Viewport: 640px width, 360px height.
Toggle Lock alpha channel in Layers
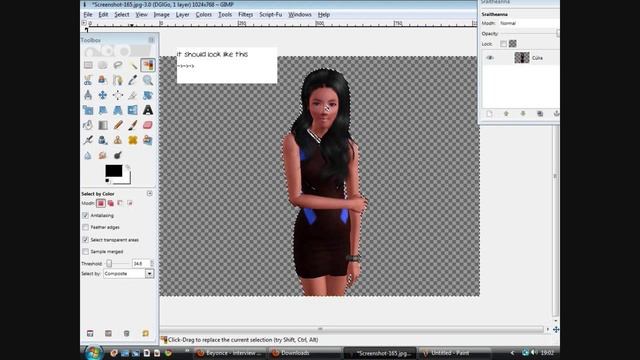(x=513, y=44)
